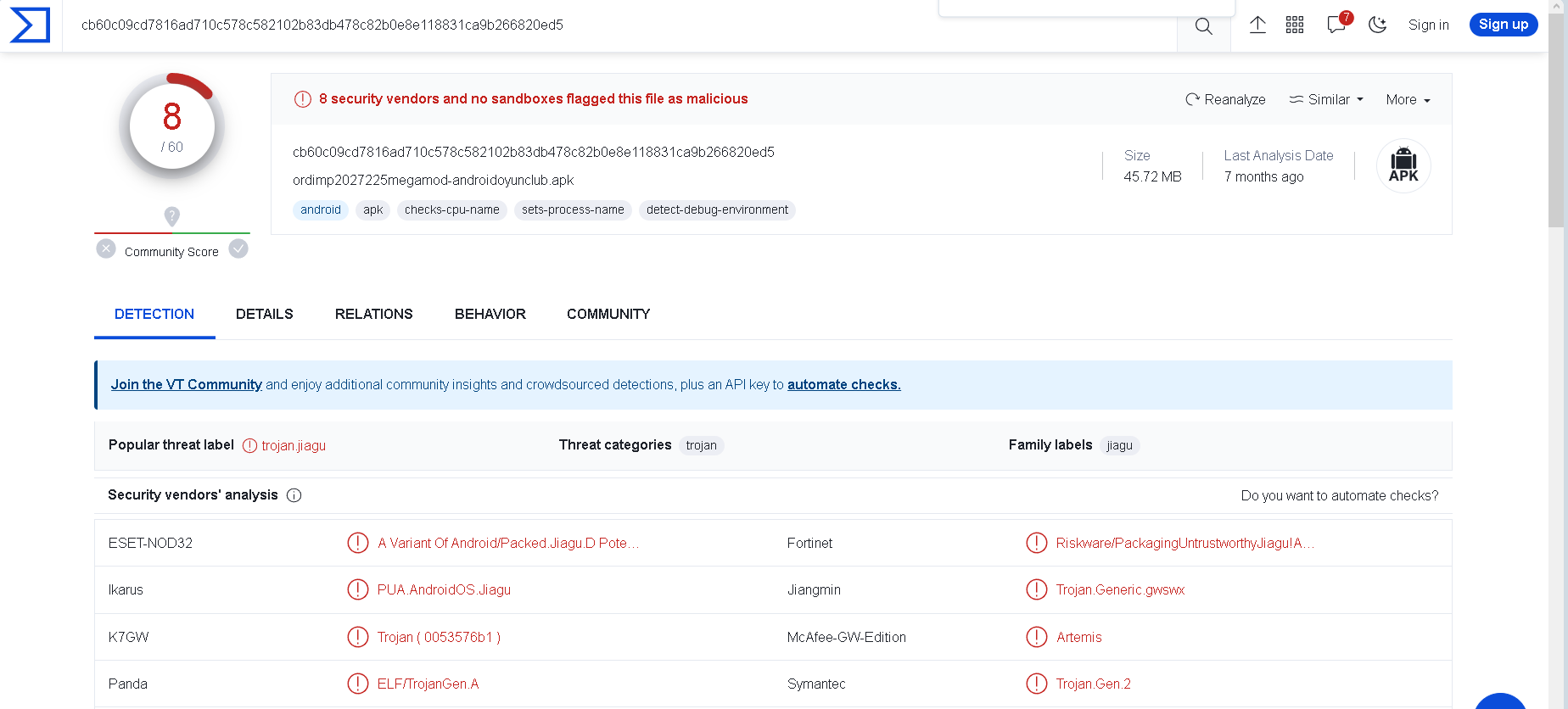The width and height of the screenshot is (1568, 709).
Task: Click the ESET-NOD32 detection alert icon
Action: pyautogui.click(x=358, y=543)
